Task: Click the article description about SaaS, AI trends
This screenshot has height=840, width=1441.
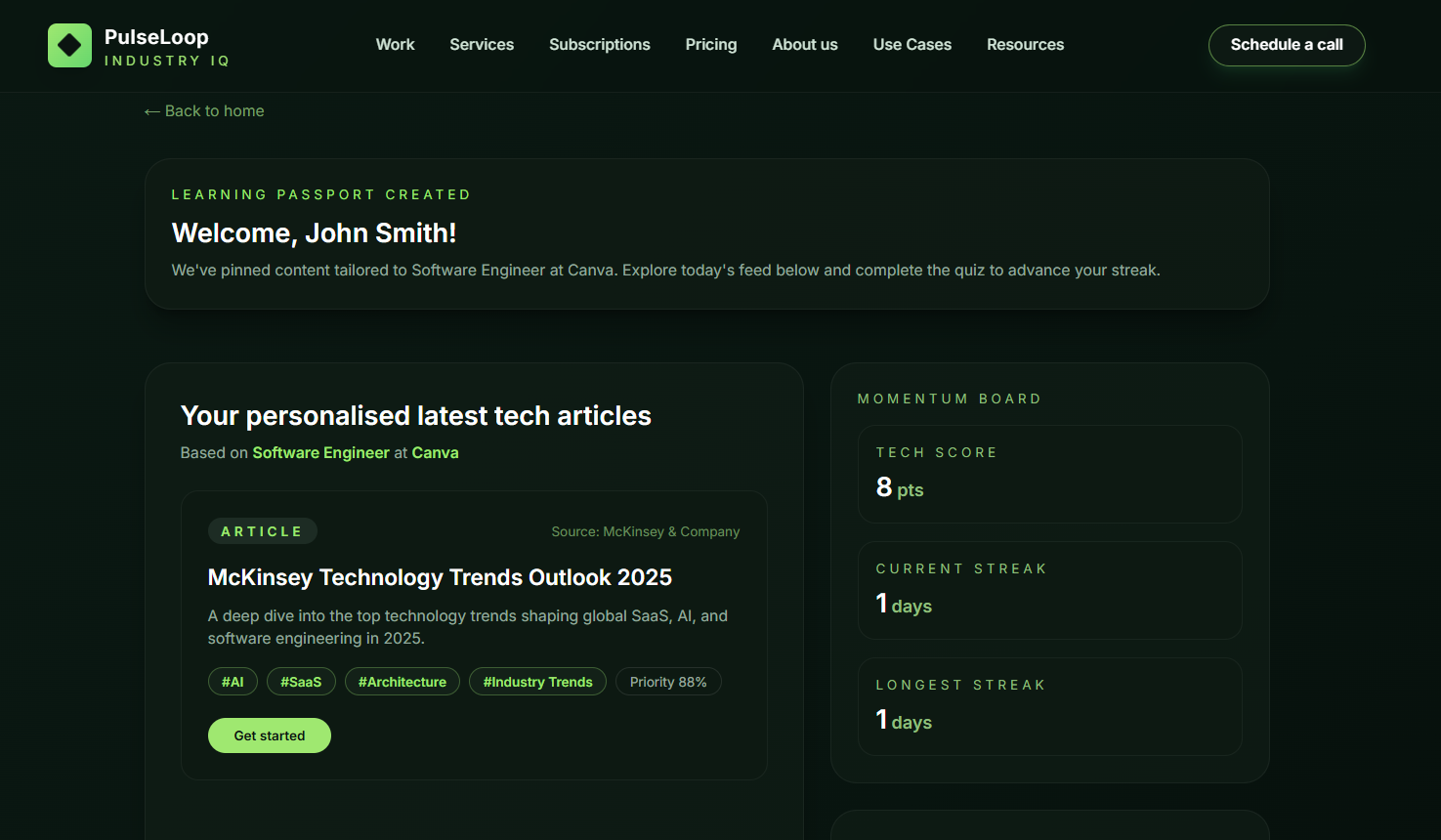Action: coord(468,627)
